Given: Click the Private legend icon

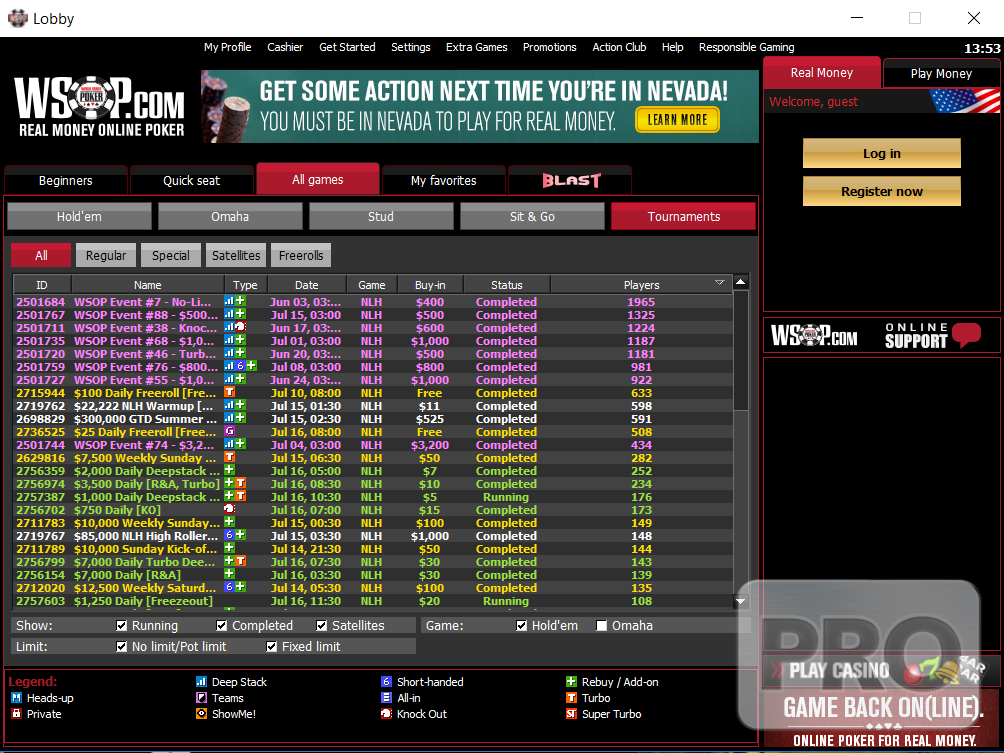Looking at the screenshot, I should (17, 714).
